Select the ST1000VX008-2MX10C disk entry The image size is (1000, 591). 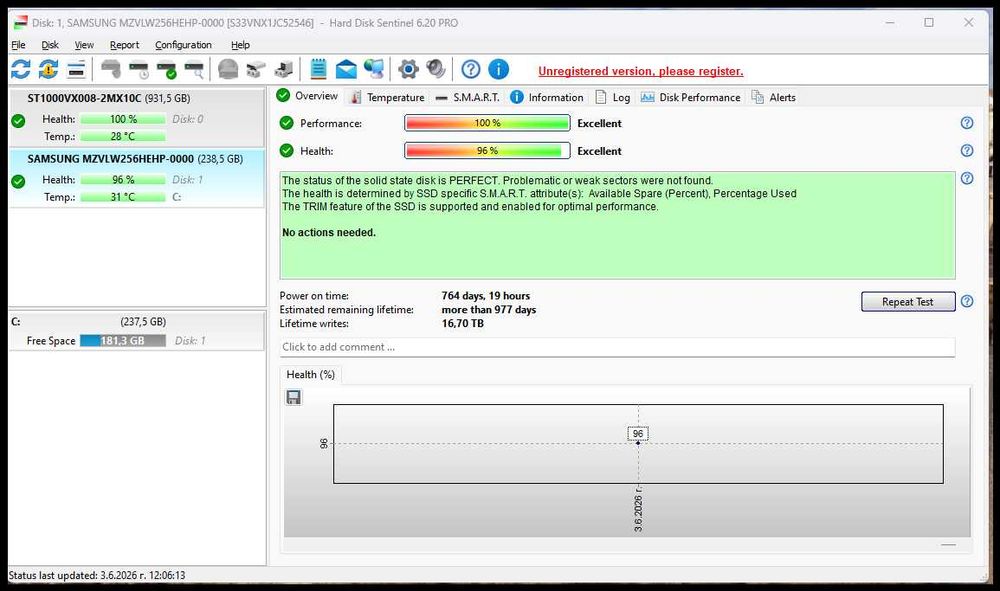[136, 117]
